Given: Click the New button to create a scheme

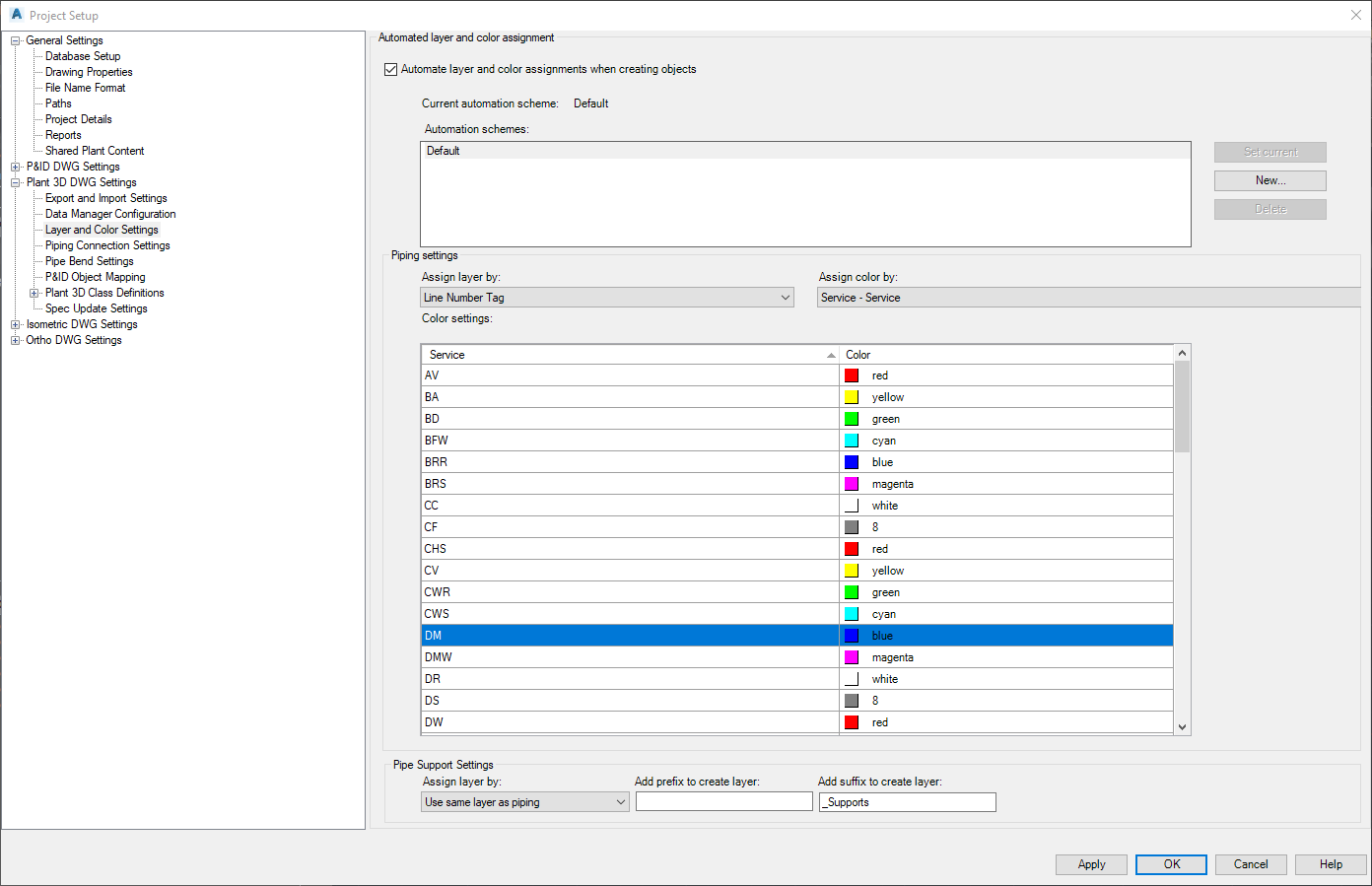Looking at the screenshot, I should [x=1269, y=180].
